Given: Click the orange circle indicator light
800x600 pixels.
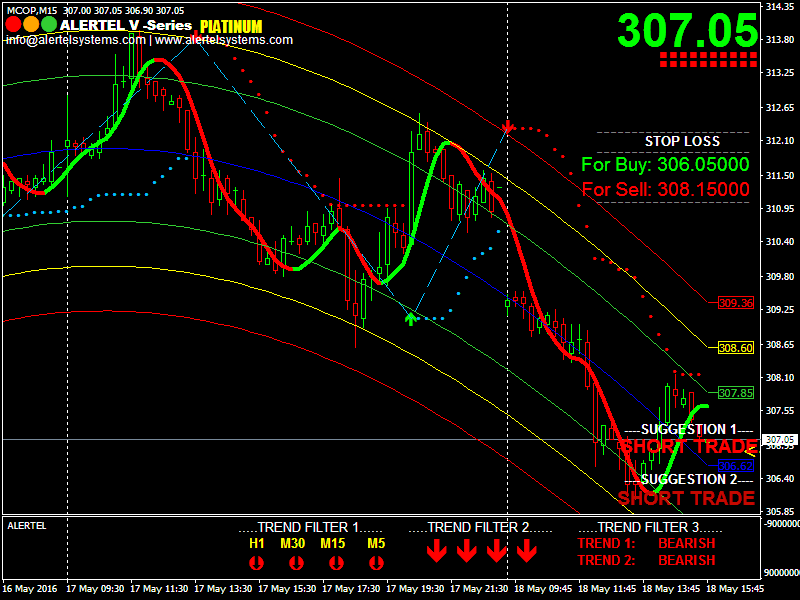Looking at the screenshot, I should click(31, 24).
